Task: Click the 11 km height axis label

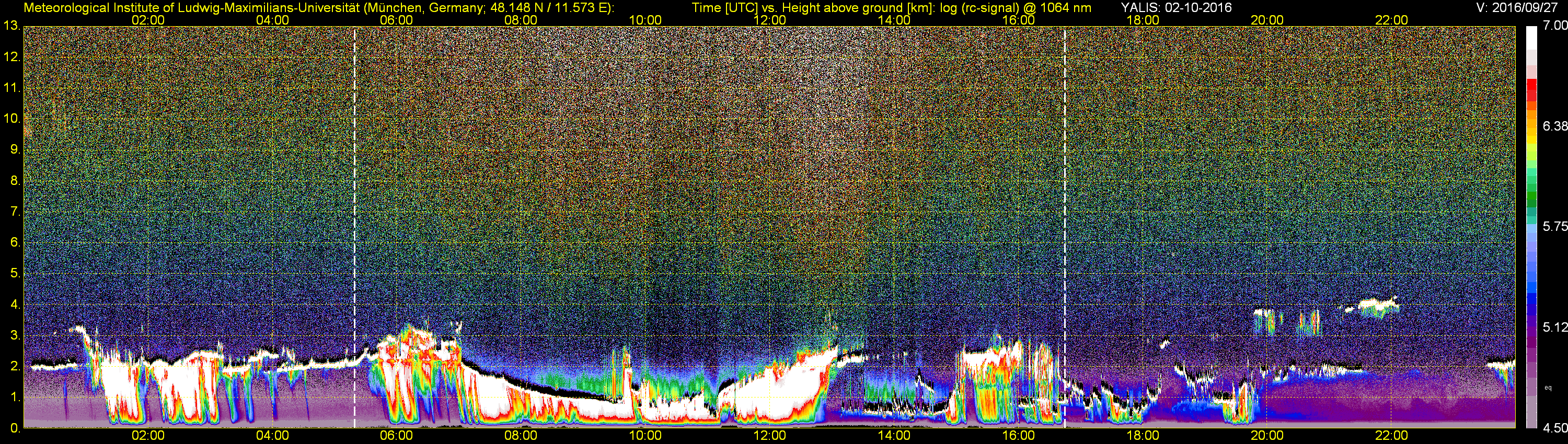Action: (x=11, y=88)
